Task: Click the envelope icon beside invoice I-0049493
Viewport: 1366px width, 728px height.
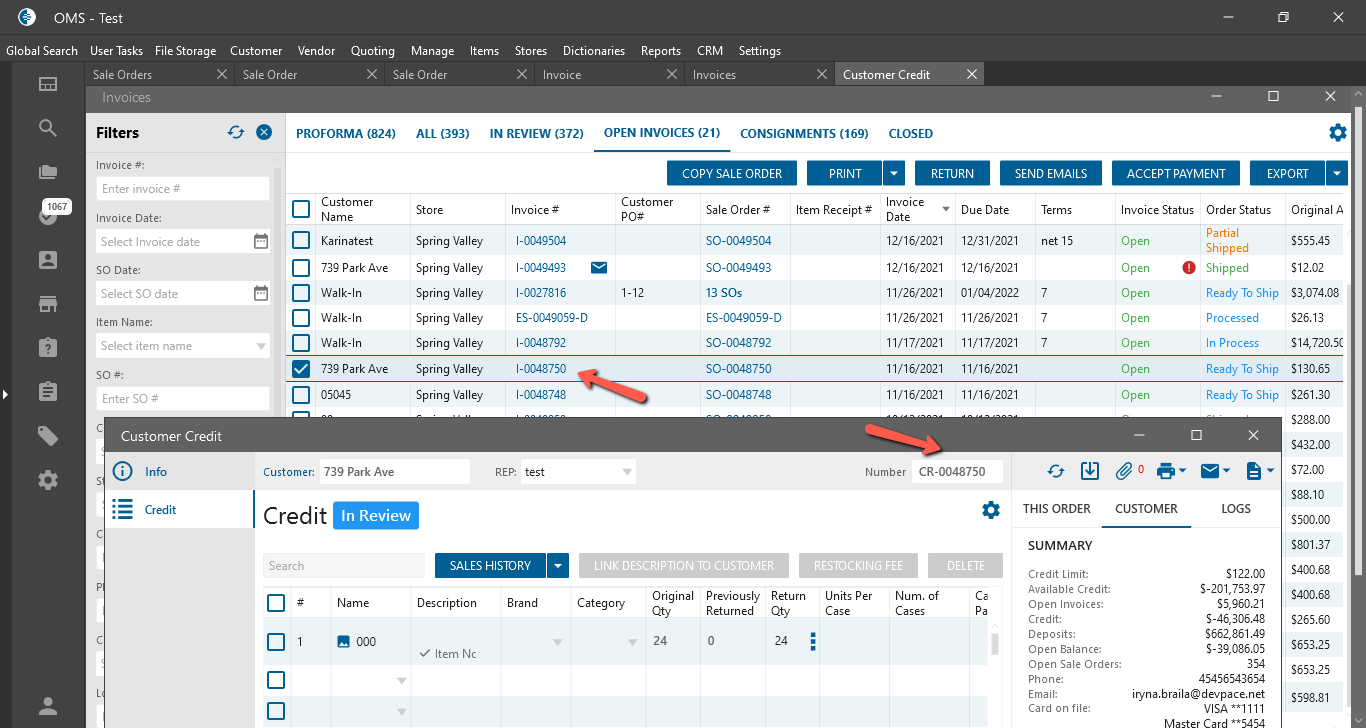Action: pyautogui.click(x=599, y=268)
